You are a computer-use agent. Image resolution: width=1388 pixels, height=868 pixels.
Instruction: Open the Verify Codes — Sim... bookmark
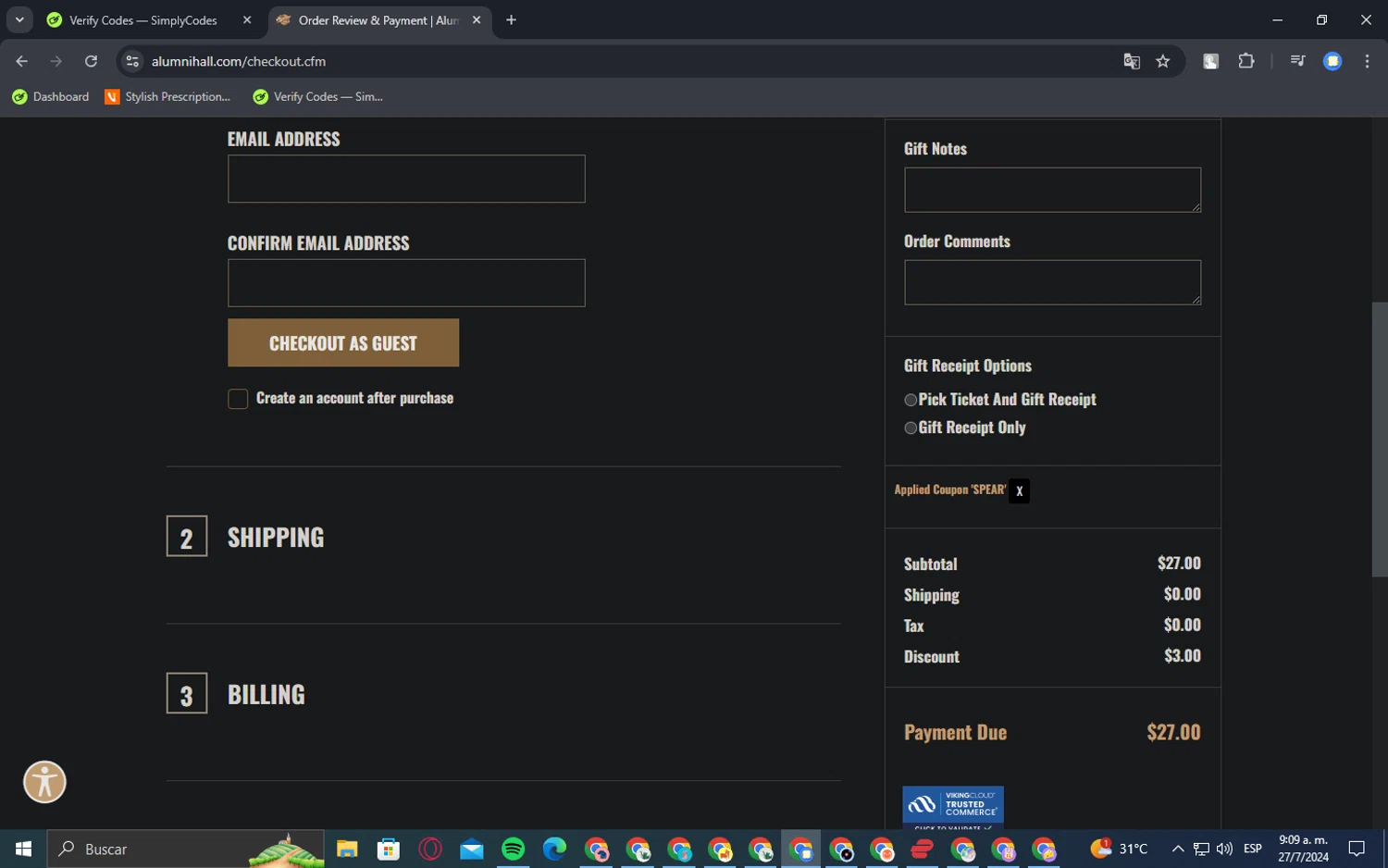coord(317,96)
